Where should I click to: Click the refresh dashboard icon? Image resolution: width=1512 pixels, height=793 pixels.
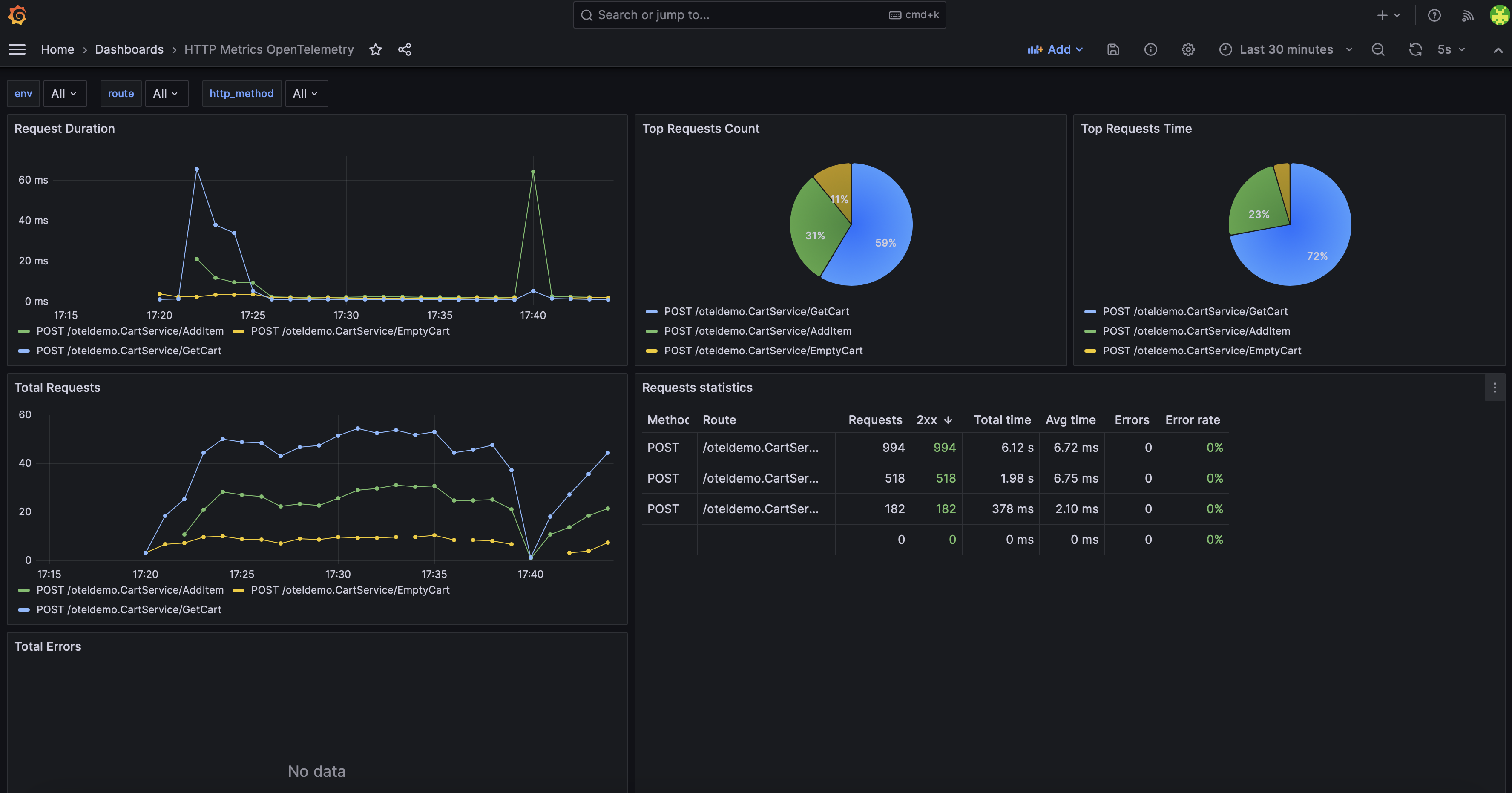click(1415, 50)
